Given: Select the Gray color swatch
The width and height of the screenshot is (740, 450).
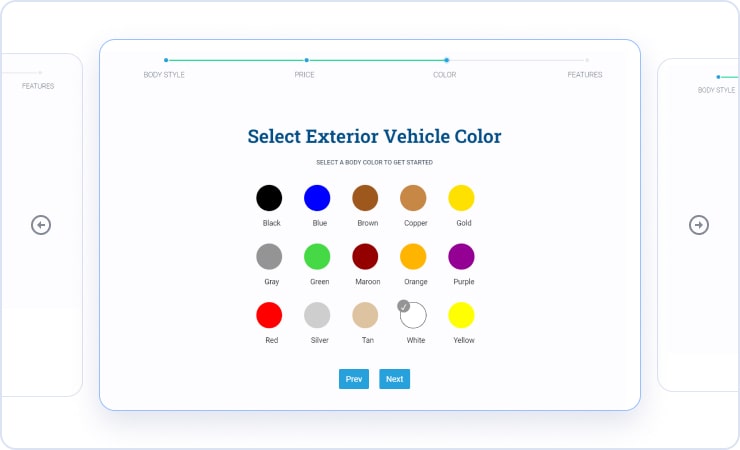Looking at the screenshot, I should [269, 257].
